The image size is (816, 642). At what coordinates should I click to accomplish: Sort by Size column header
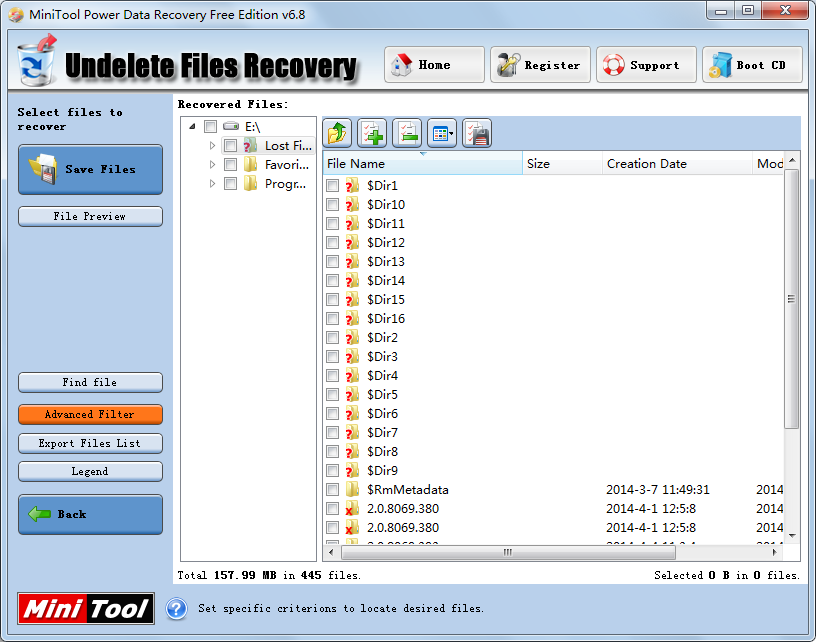(563, 163)
